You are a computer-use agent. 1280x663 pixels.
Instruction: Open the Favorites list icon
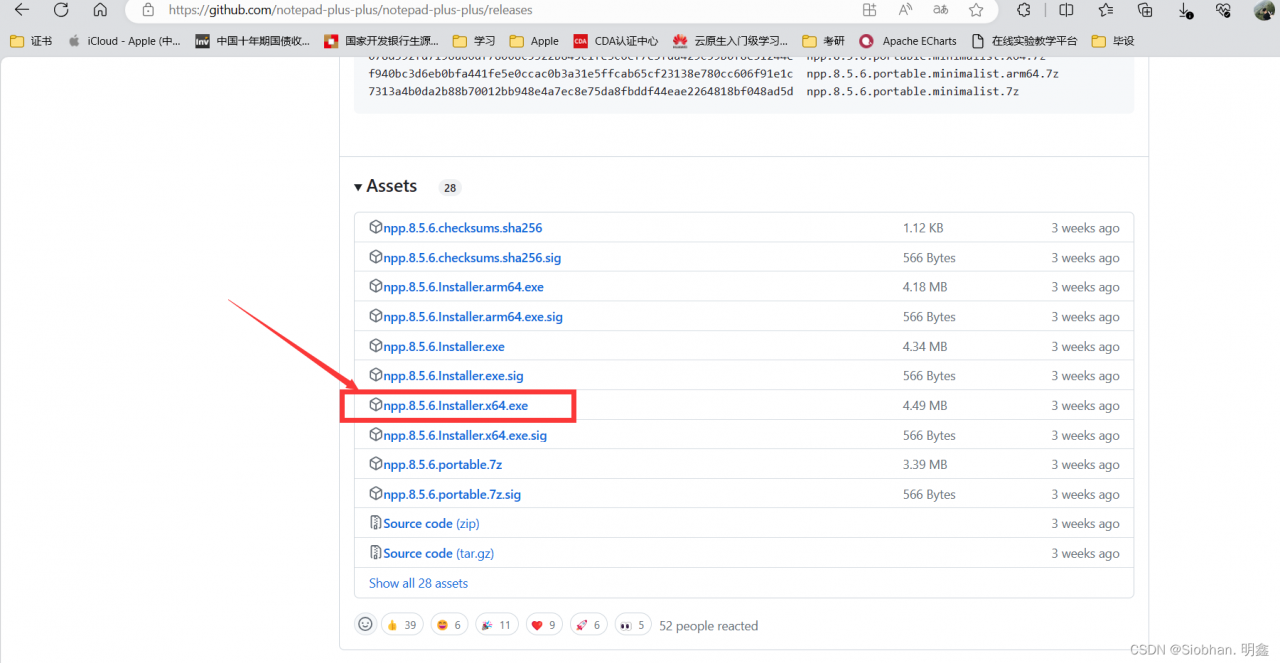tap(1105, 10)
